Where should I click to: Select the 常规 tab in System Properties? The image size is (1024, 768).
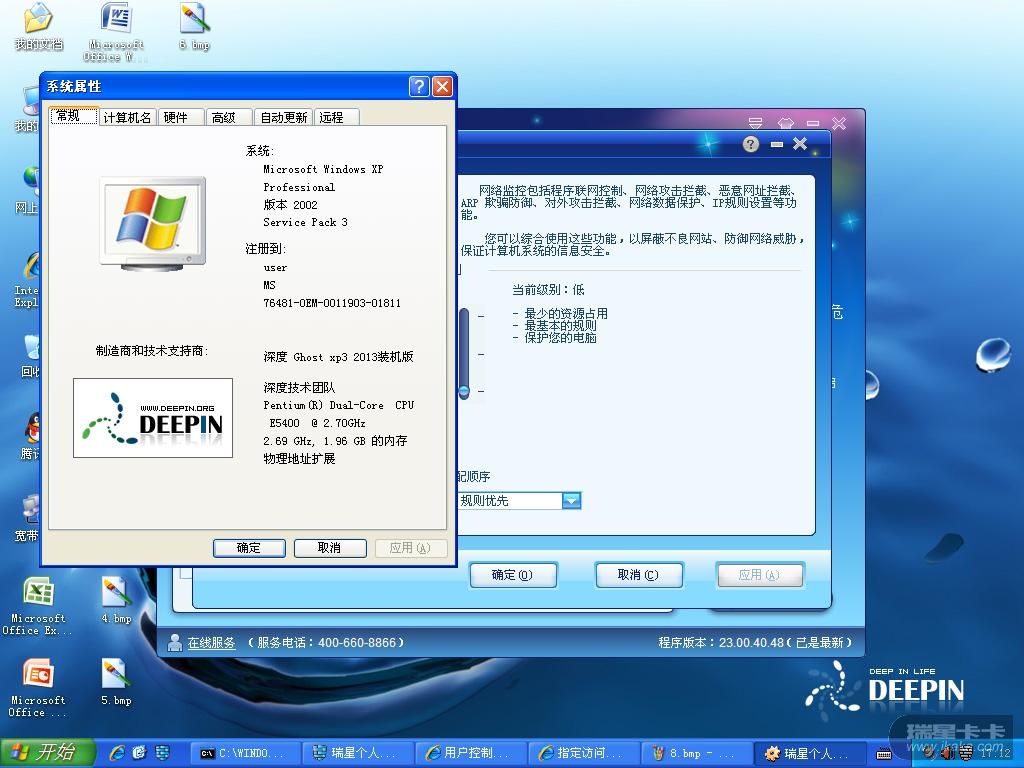[x=74, y=116]
